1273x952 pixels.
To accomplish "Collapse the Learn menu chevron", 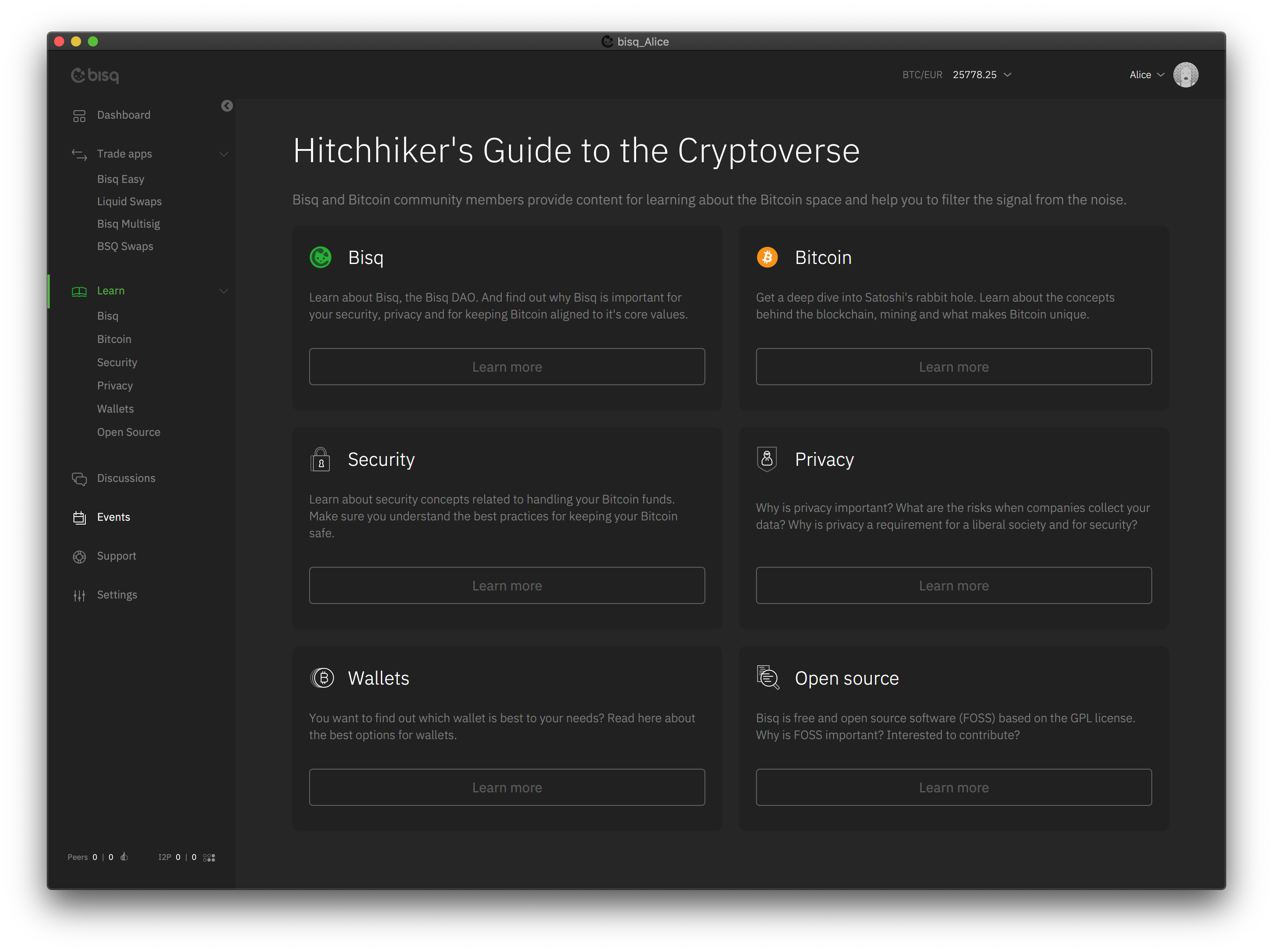I will click(224, 291).
